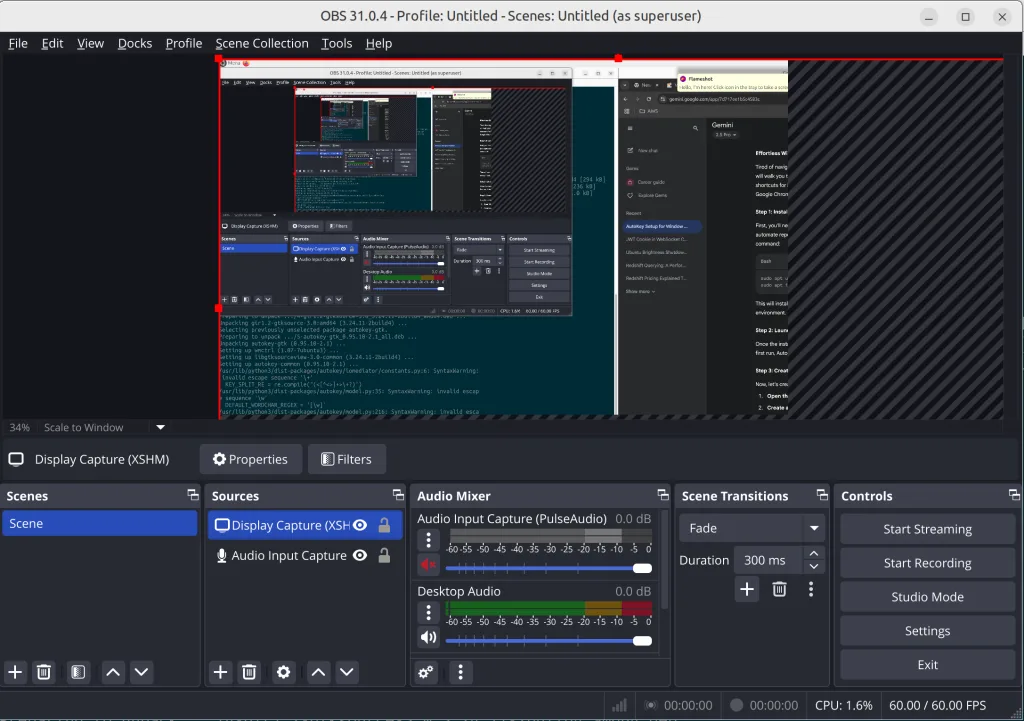The image size is (1024, 721).
Task: Open the Help menu
Action: (379, 43)
